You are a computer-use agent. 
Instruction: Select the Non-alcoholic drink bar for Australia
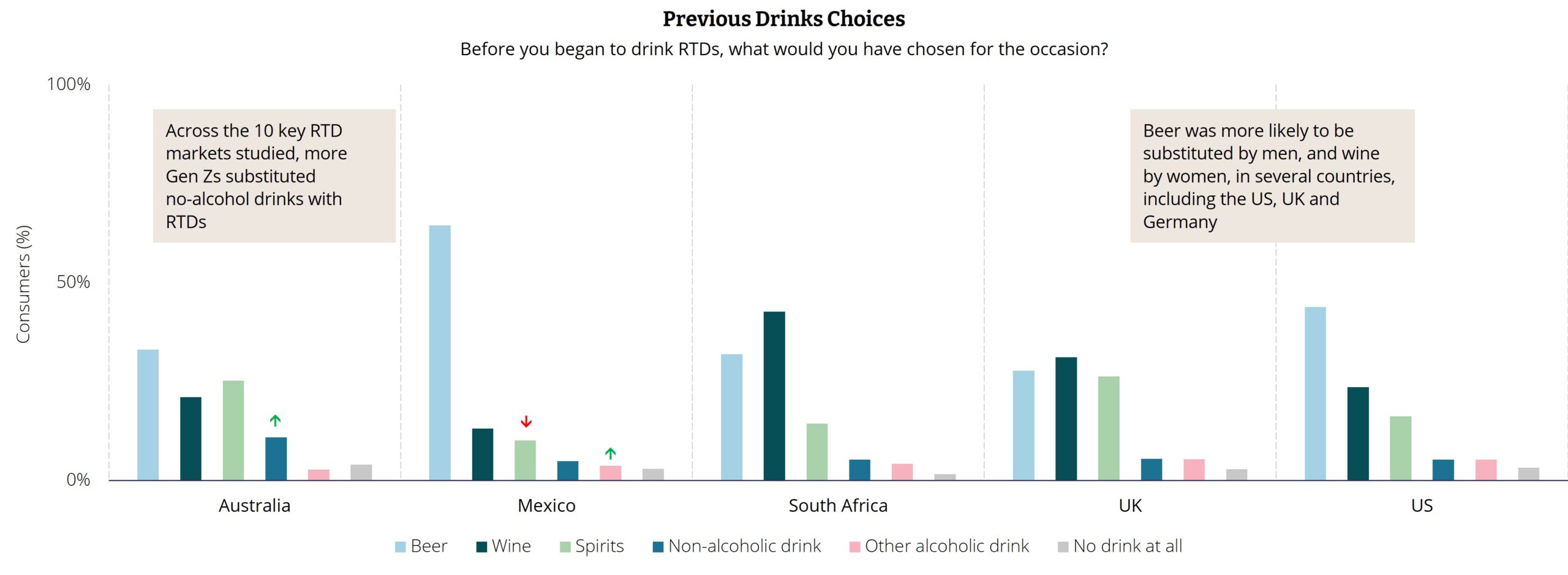tap(276, 458)
